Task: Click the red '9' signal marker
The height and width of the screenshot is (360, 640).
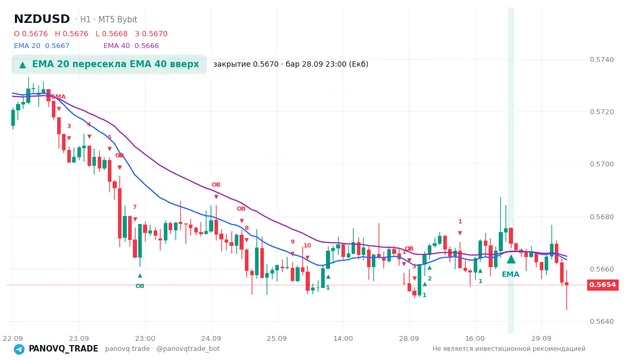Action: point(292,242)
